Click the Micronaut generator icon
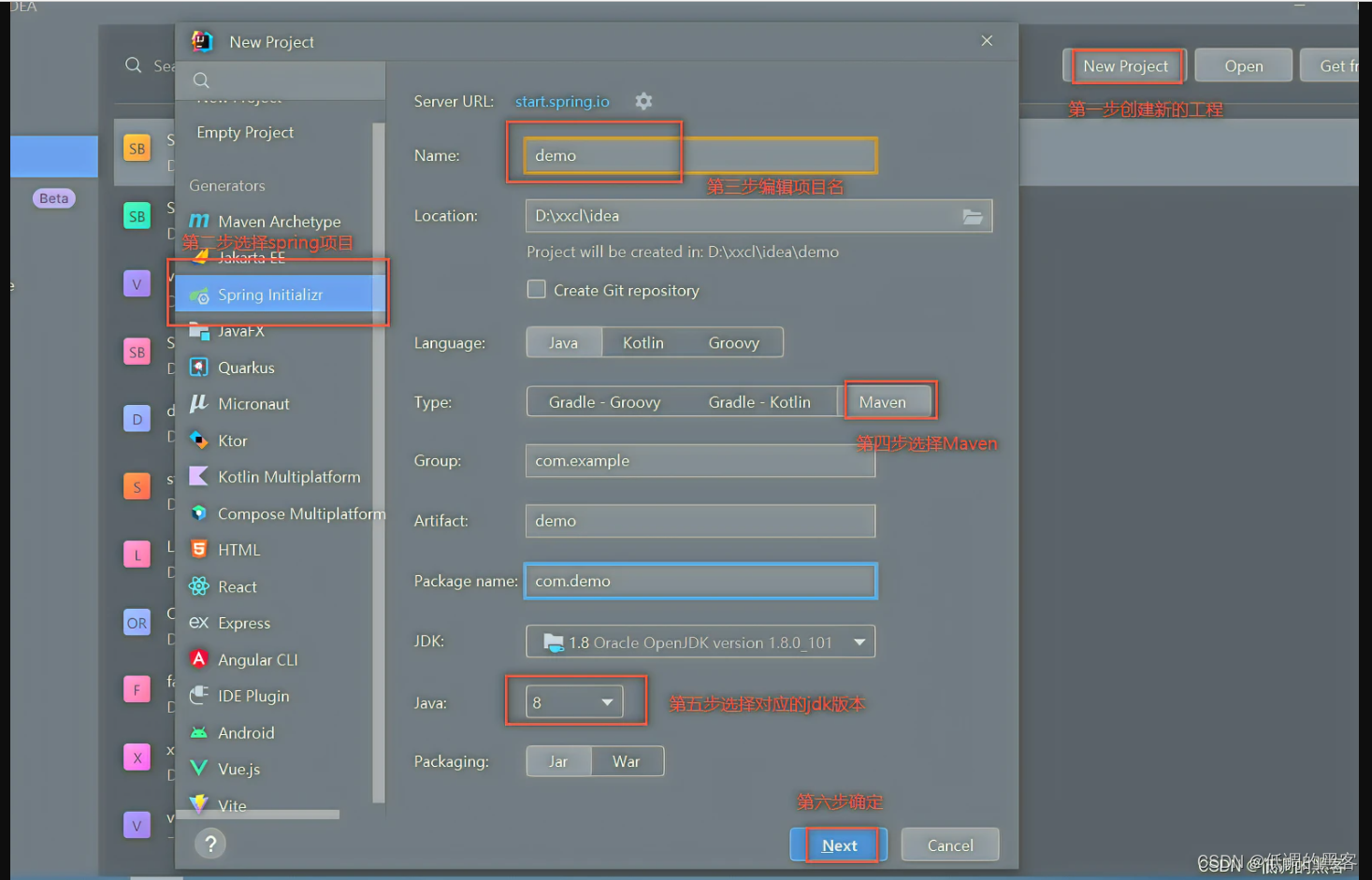1372x880 pixels. pos(199,404)
